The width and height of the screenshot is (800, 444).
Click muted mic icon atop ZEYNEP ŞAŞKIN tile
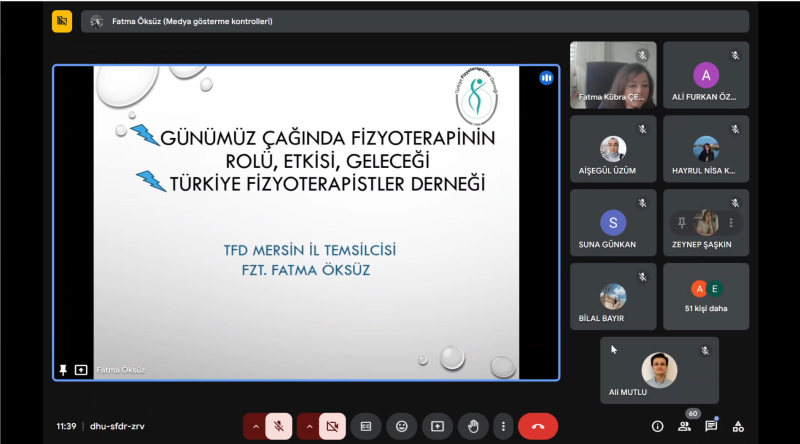tap(735, 203)
